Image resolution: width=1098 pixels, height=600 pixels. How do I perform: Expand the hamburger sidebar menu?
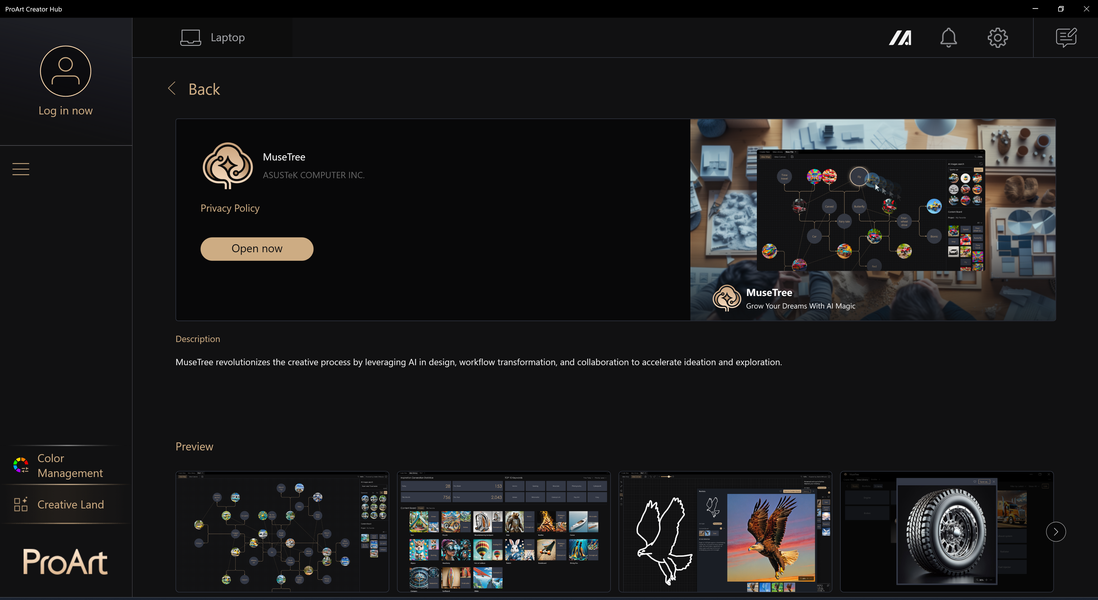pyautogui.click(x=20, y=169)
